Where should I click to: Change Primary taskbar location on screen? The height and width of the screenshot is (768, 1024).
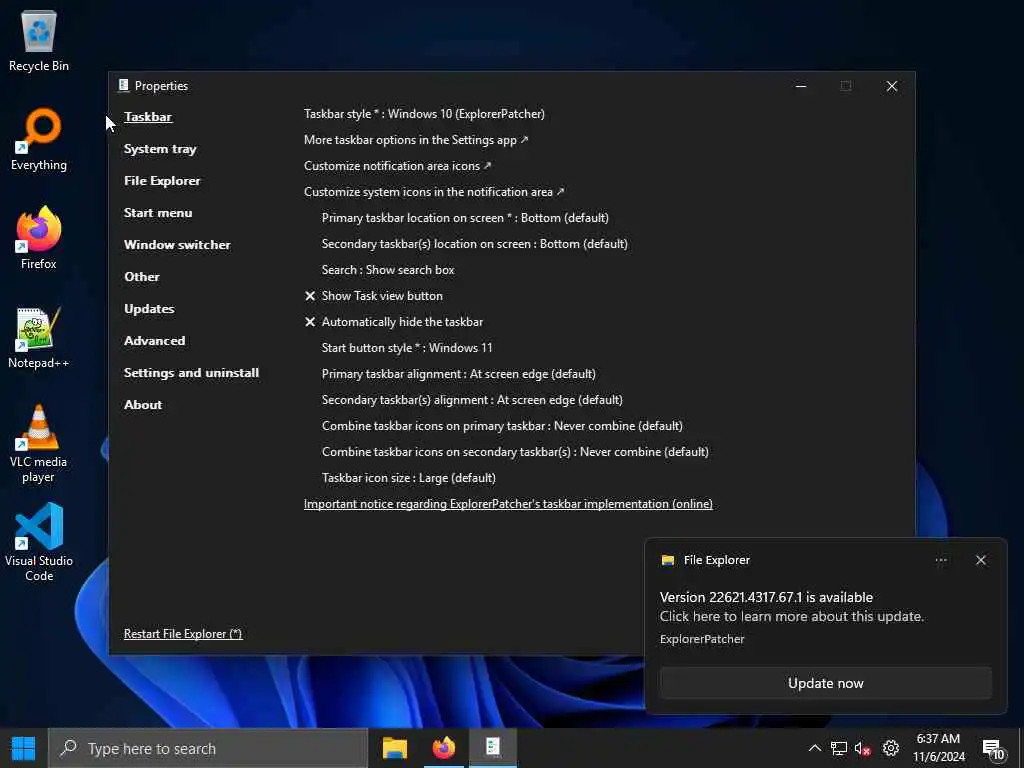tap(465, 218)
